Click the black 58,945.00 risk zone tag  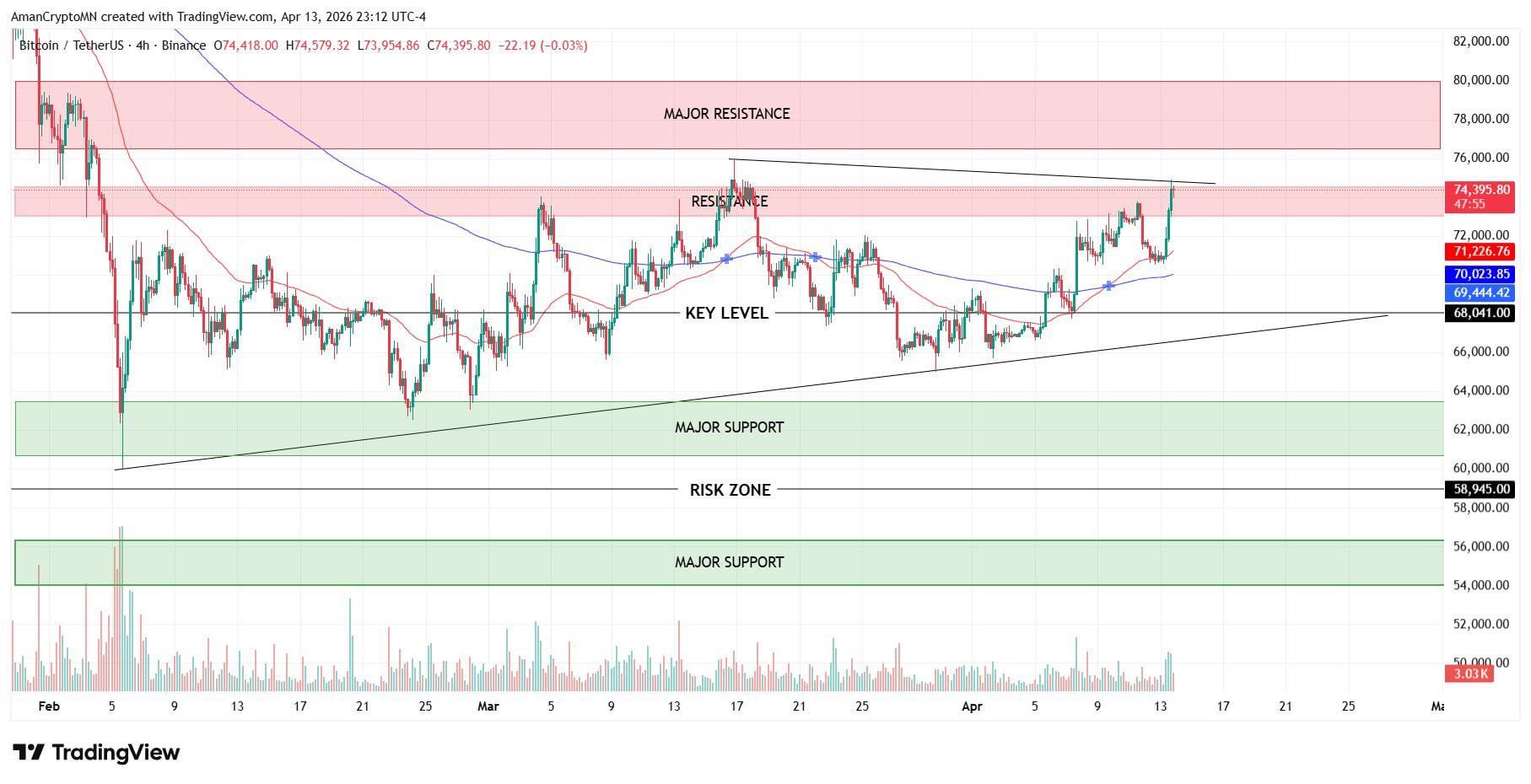pyautogui.click(x=1480, y=489)
